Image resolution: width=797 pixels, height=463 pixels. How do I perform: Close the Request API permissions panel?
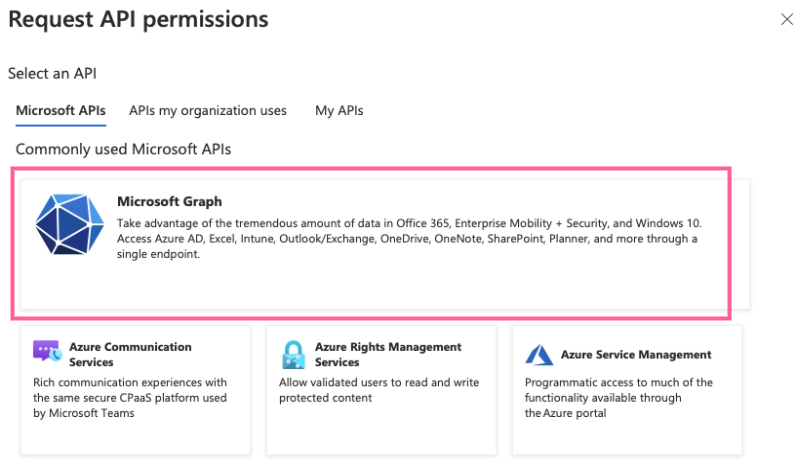point(783,19)
